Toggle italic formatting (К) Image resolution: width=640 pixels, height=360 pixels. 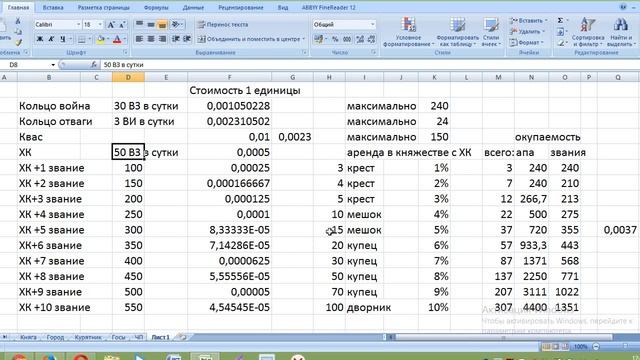51,39
